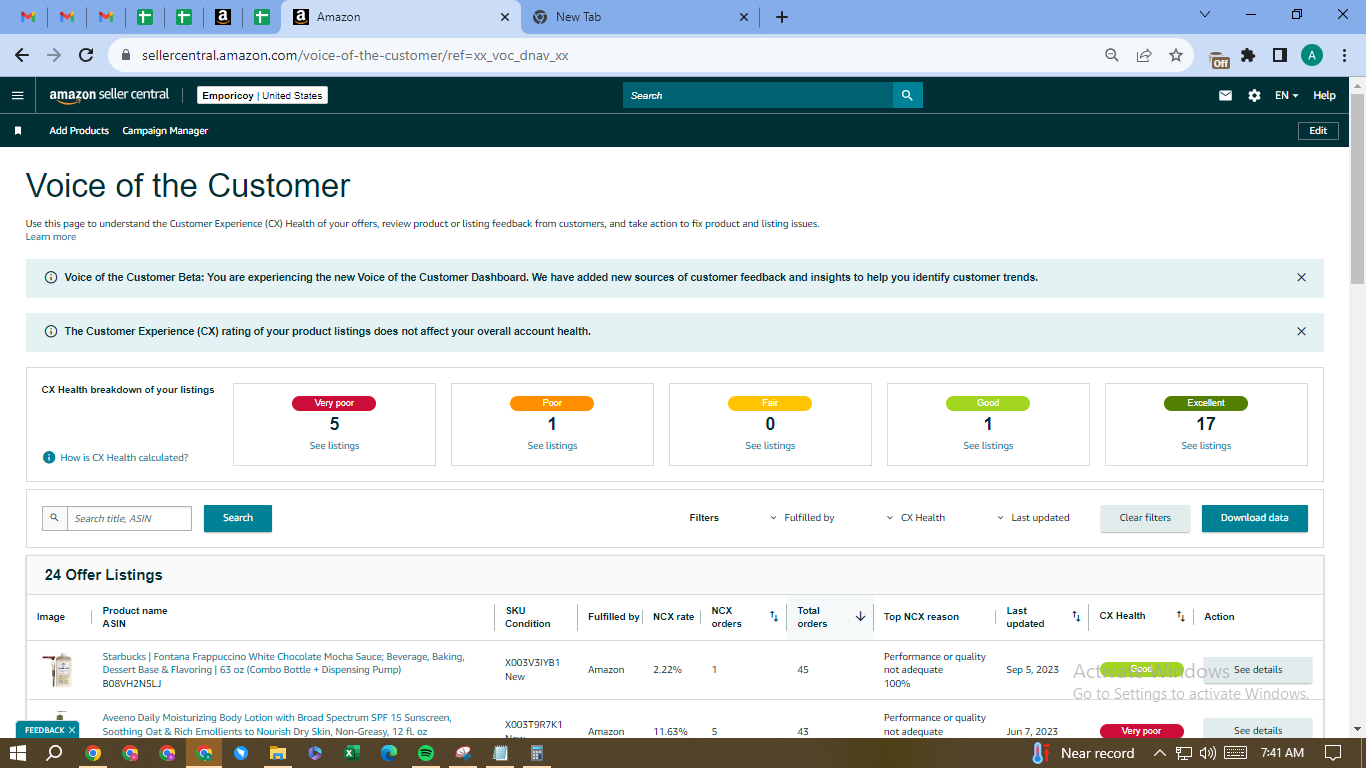Click the Download data button

tap(1254, 518)
